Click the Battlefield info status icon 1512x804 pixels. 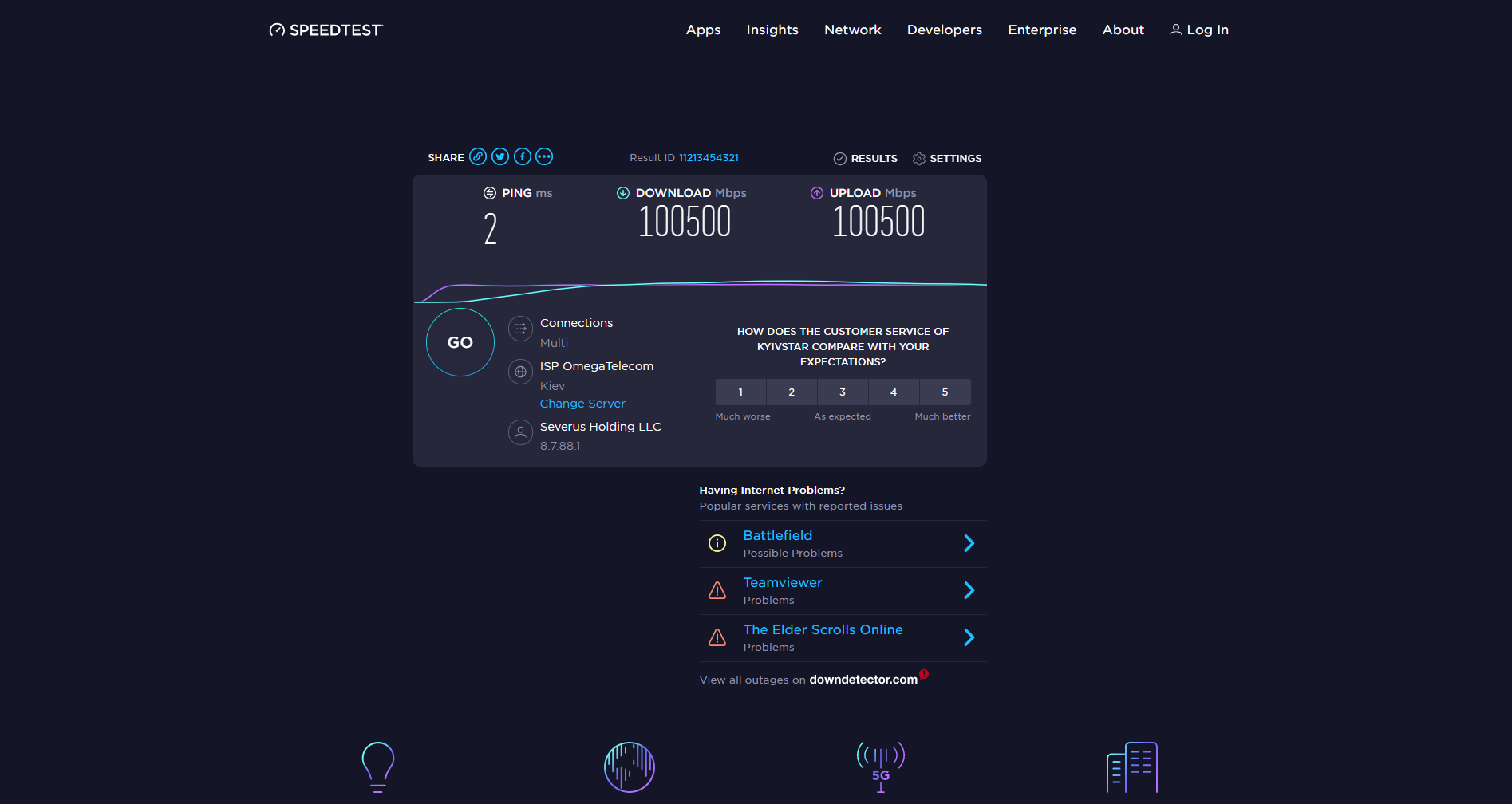717,544
